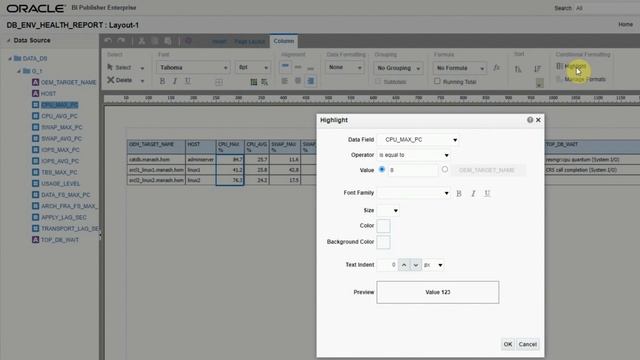The width and height of the screenshot is (640, 360).
Task: Open No Grouping dropdown
Action: [x=398, y=68]
